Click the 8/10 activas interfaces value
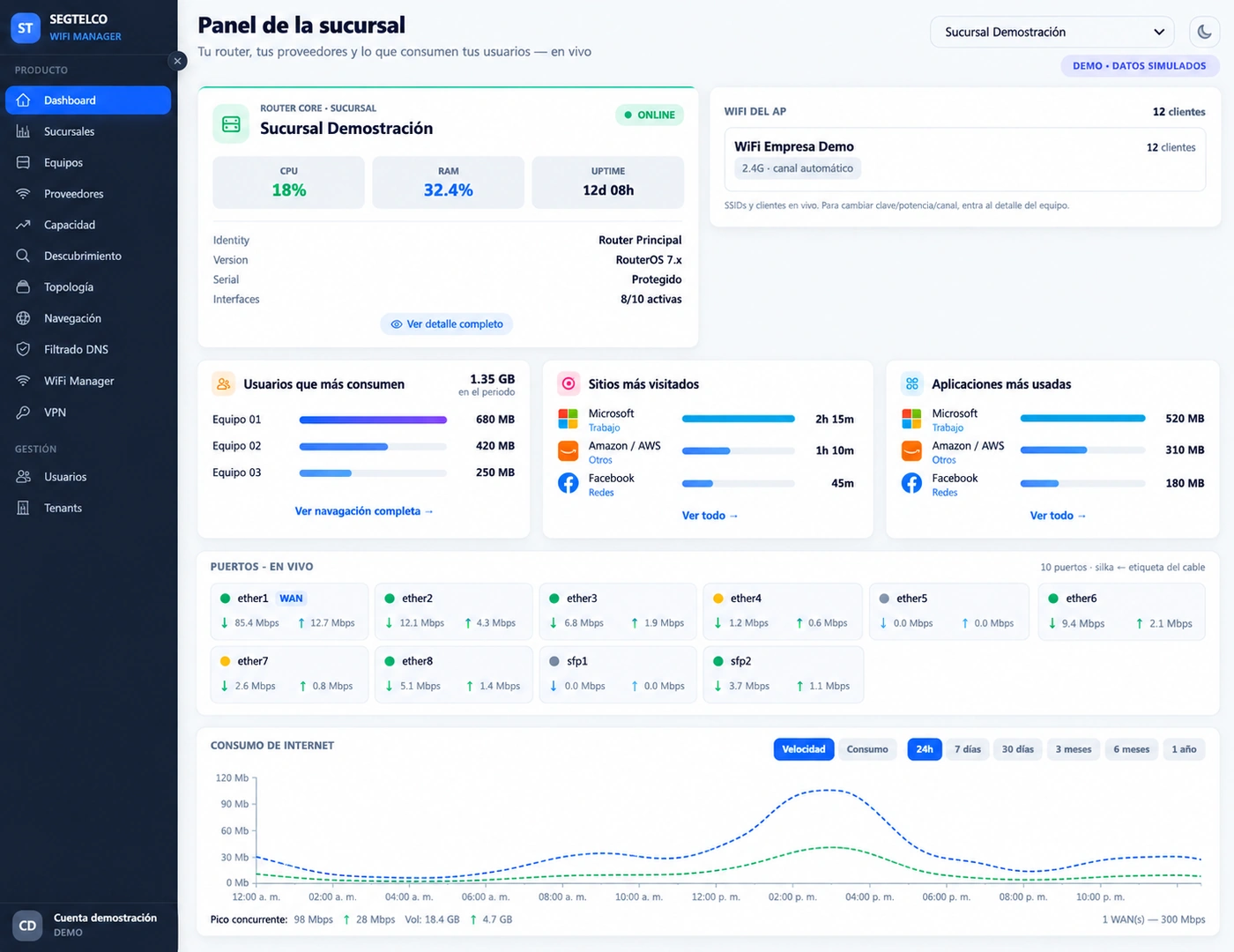Viewport: 1234px width, 952px height. 651,300
